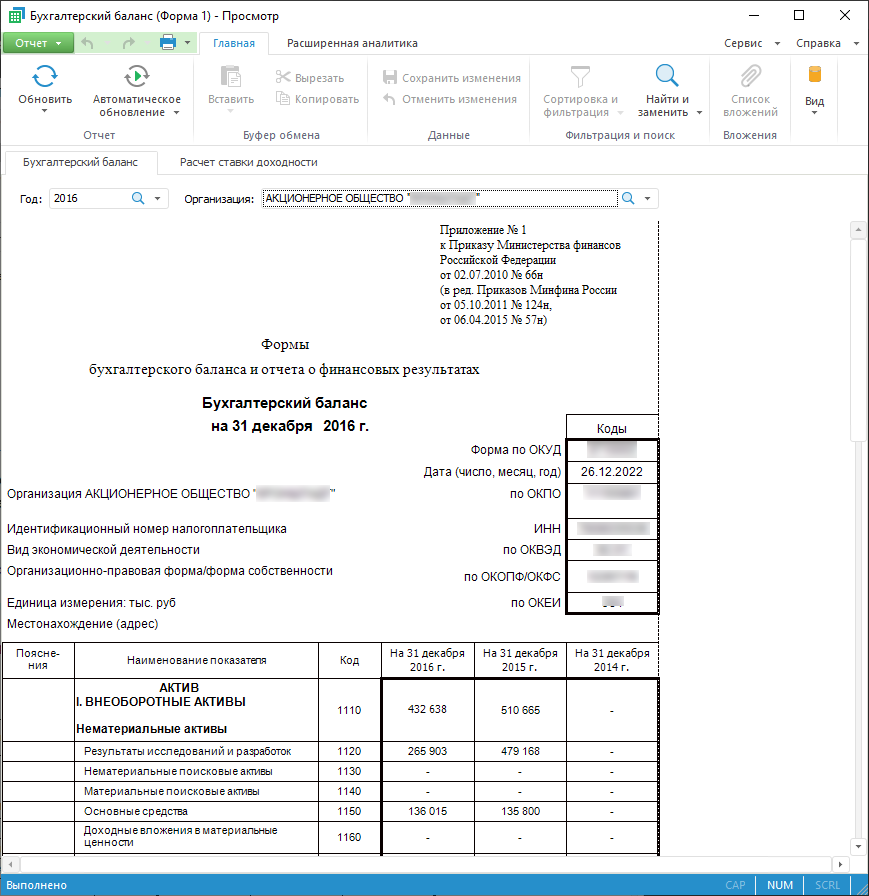The width and height of the screenshot is (869, 896).
Task: Expand the Вид dropdown arrow
Action: [x=815, y=113]
